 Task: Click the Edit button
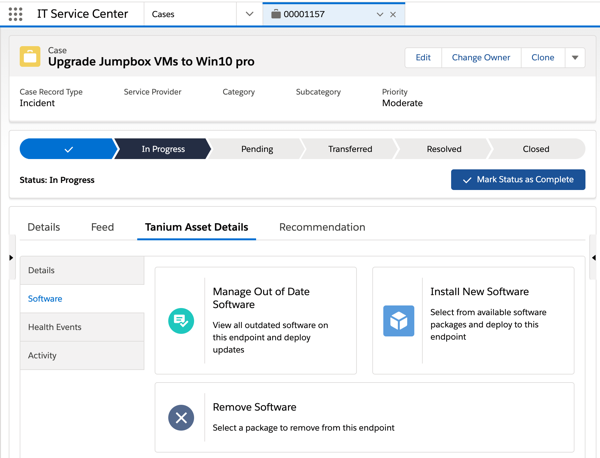tap(423, 57)
